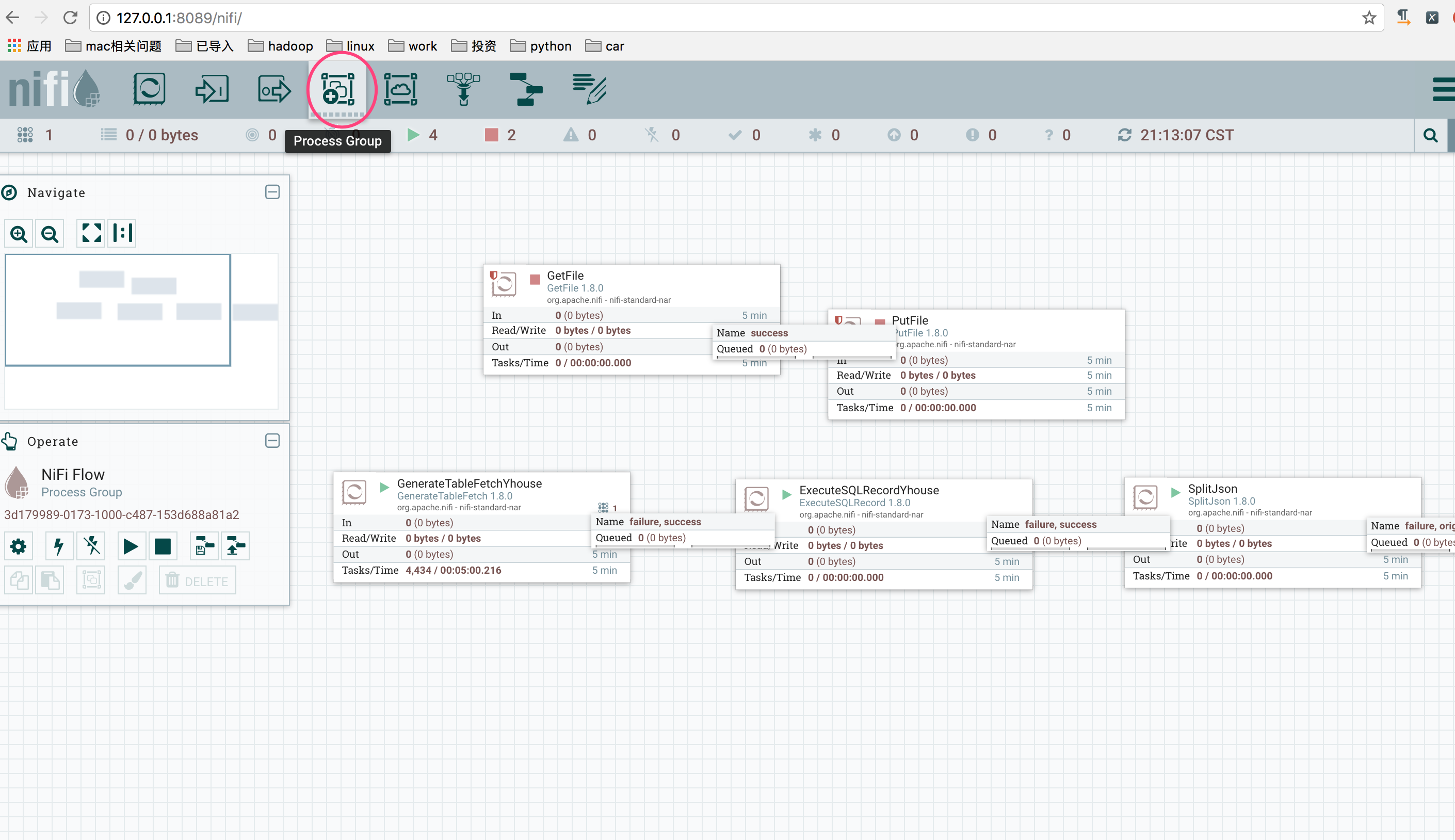
Task: Select the Remote Process Group icon
Action: coord(400,89)
